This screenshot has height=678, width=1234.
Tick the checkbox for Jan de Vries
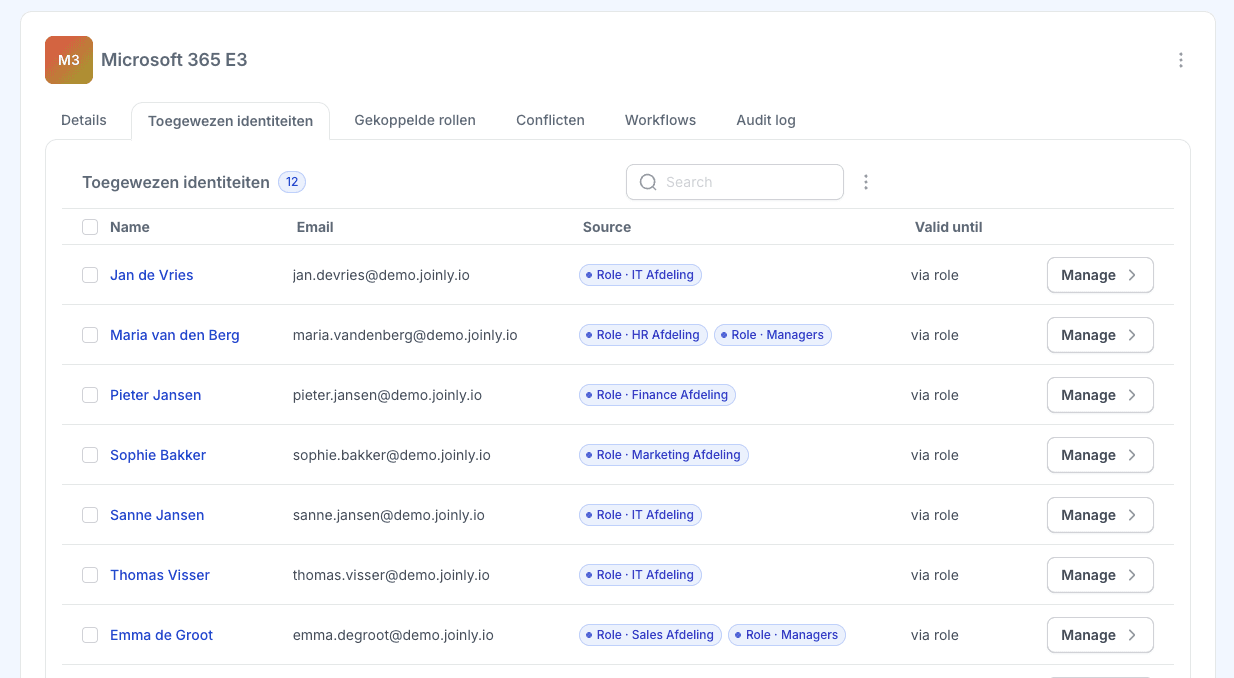[x=90, y=275]
